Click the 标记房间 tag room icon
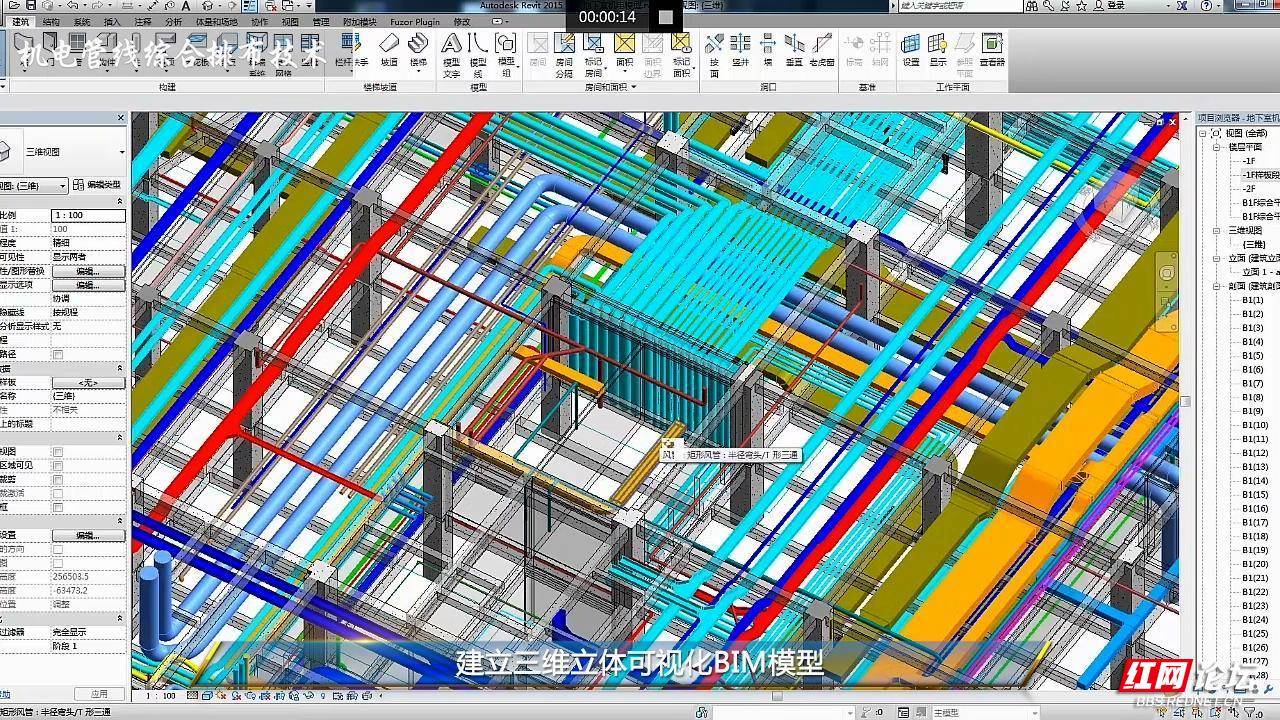 [x=594, y=44]
